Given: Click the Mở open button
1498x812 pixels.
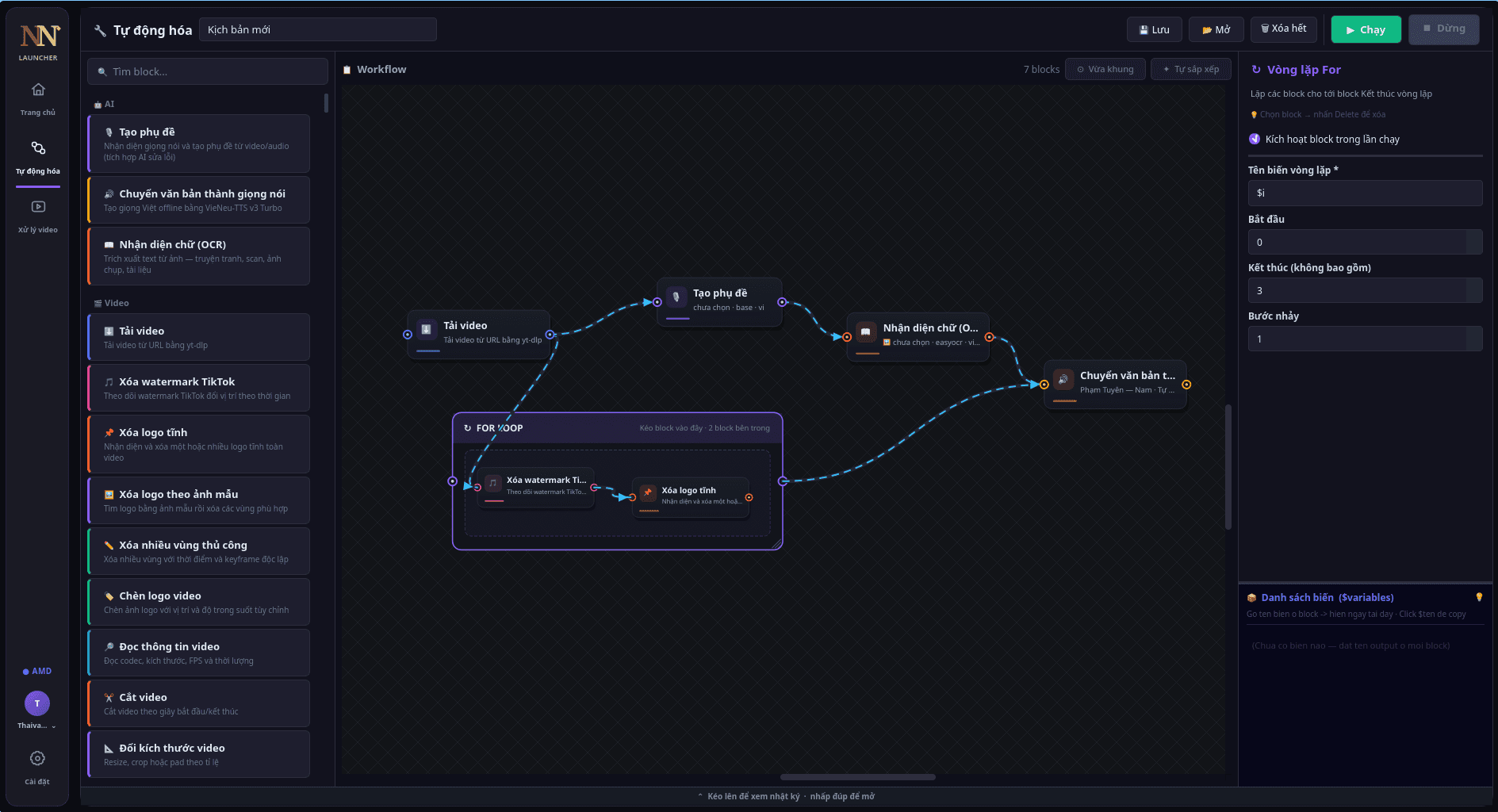Looking at the screenshot, I should [x=1216, y=29].
